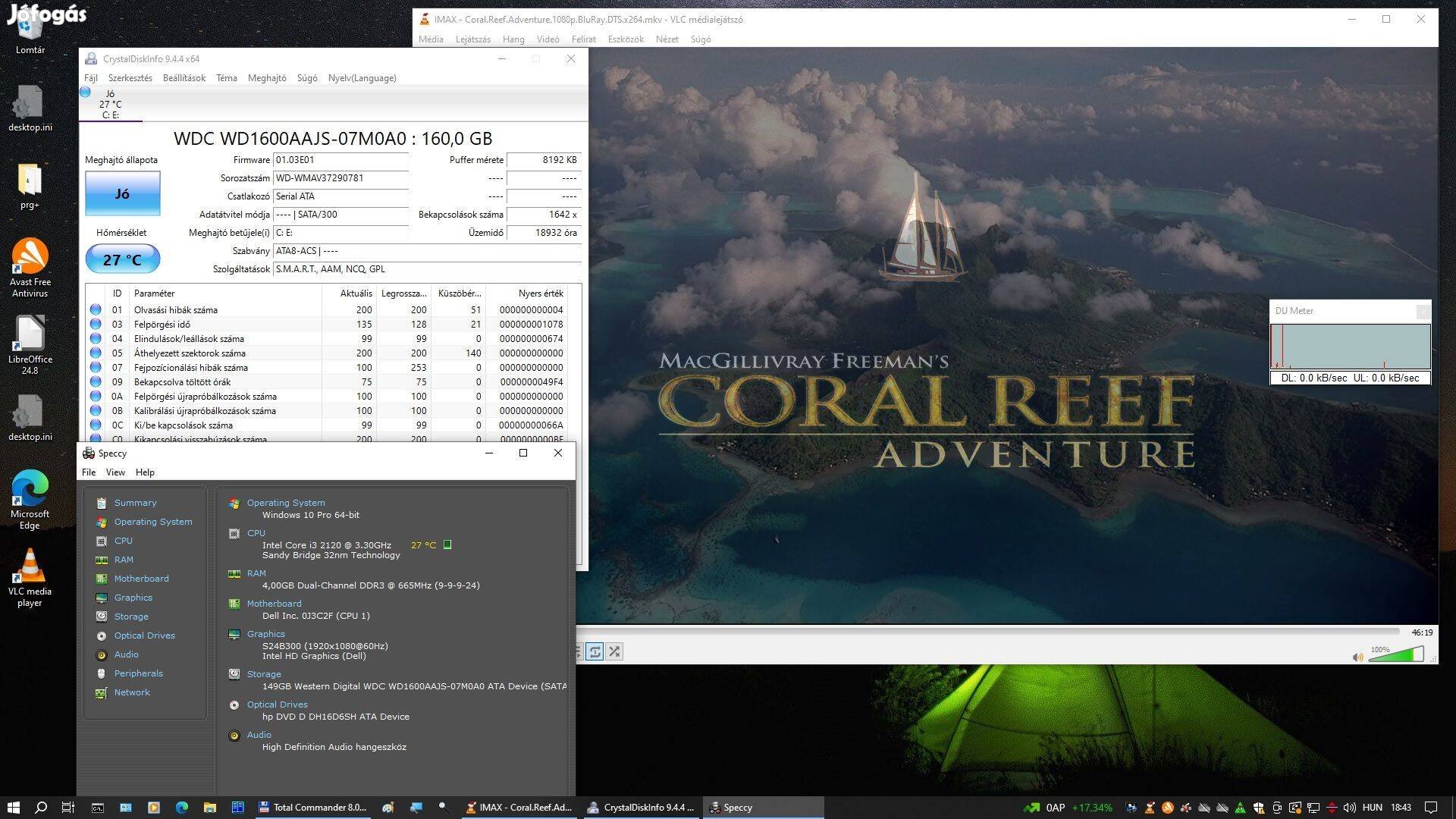Open VLC Lejátszás menu
The height and width of the screenshot is (819, 1456).
tap(472, 39)
